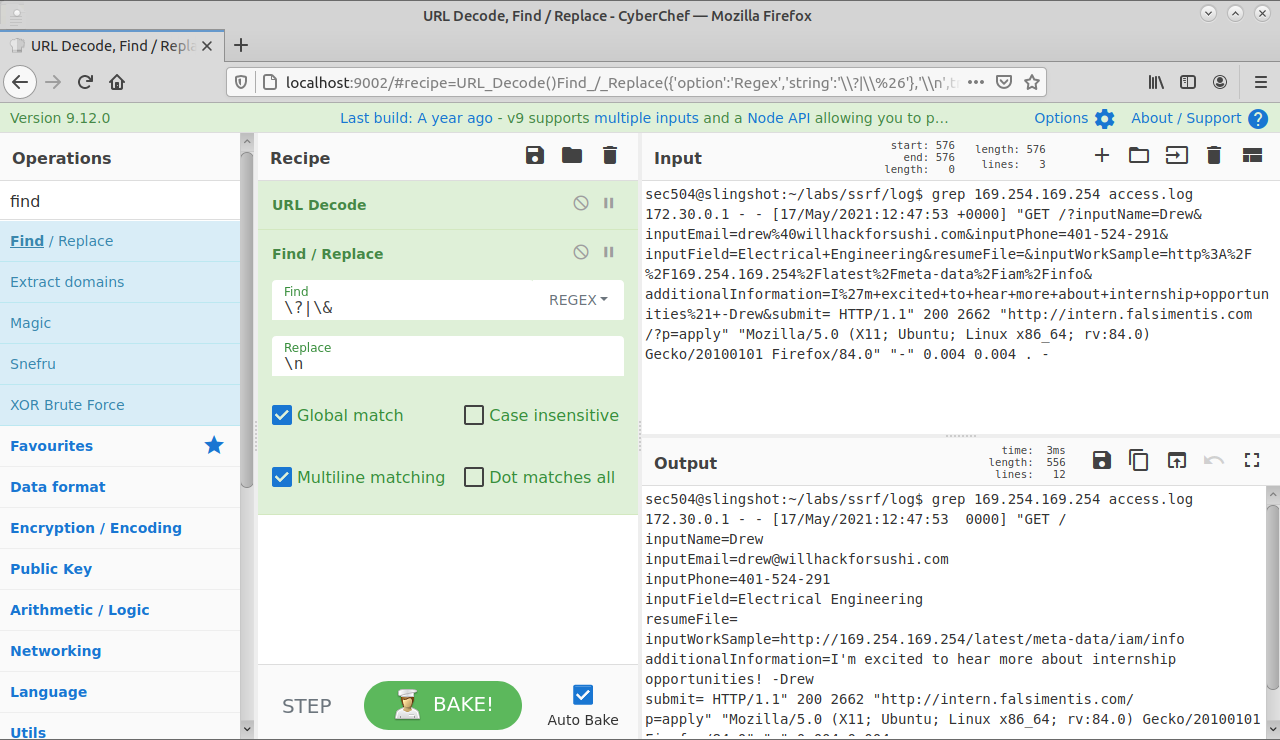Toggle Global match checkbox
This screenshot has width=1280, height=740.
(x=282, y=415)
